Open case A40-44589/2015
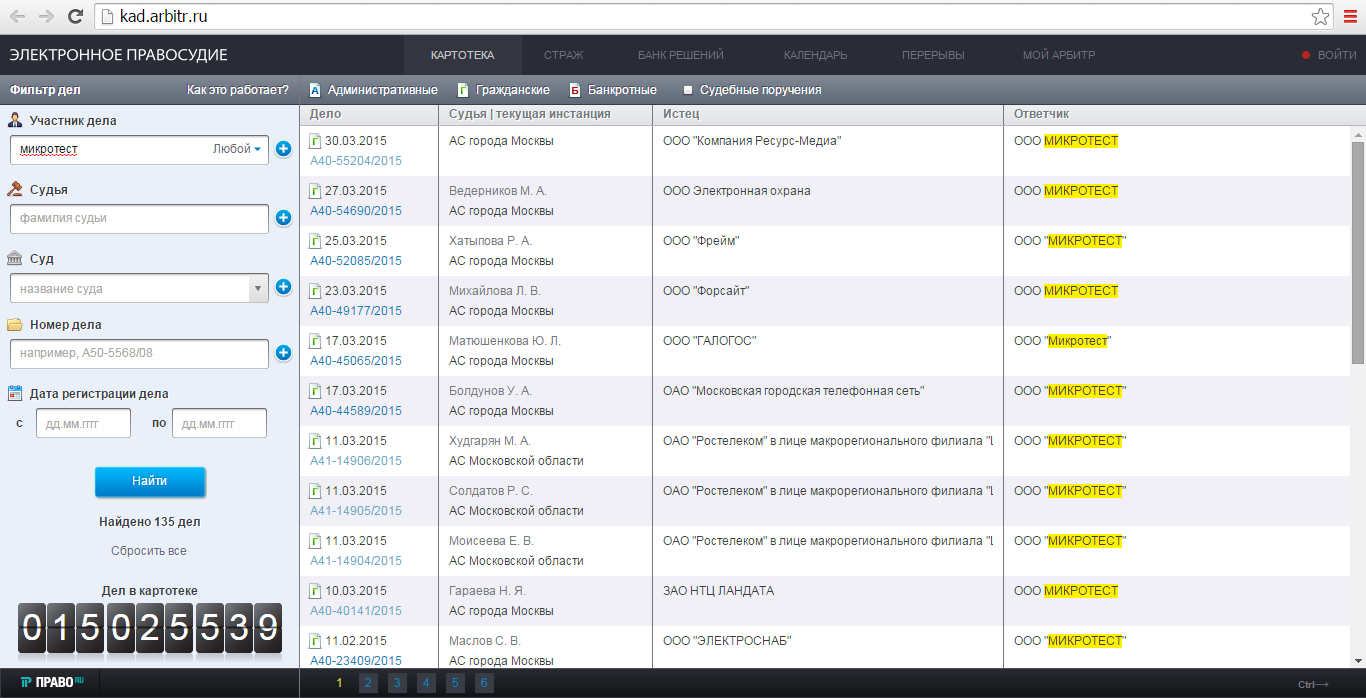The image size is (1366, 698). click(x=356, y=411)
